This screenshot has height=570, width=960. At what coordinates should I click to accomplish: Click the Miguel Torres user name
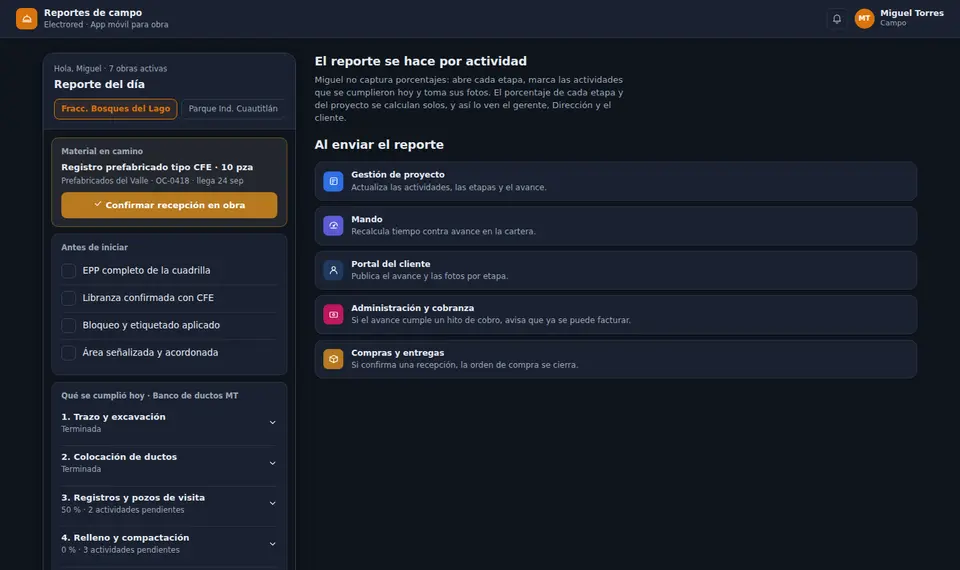pos(912,13)
